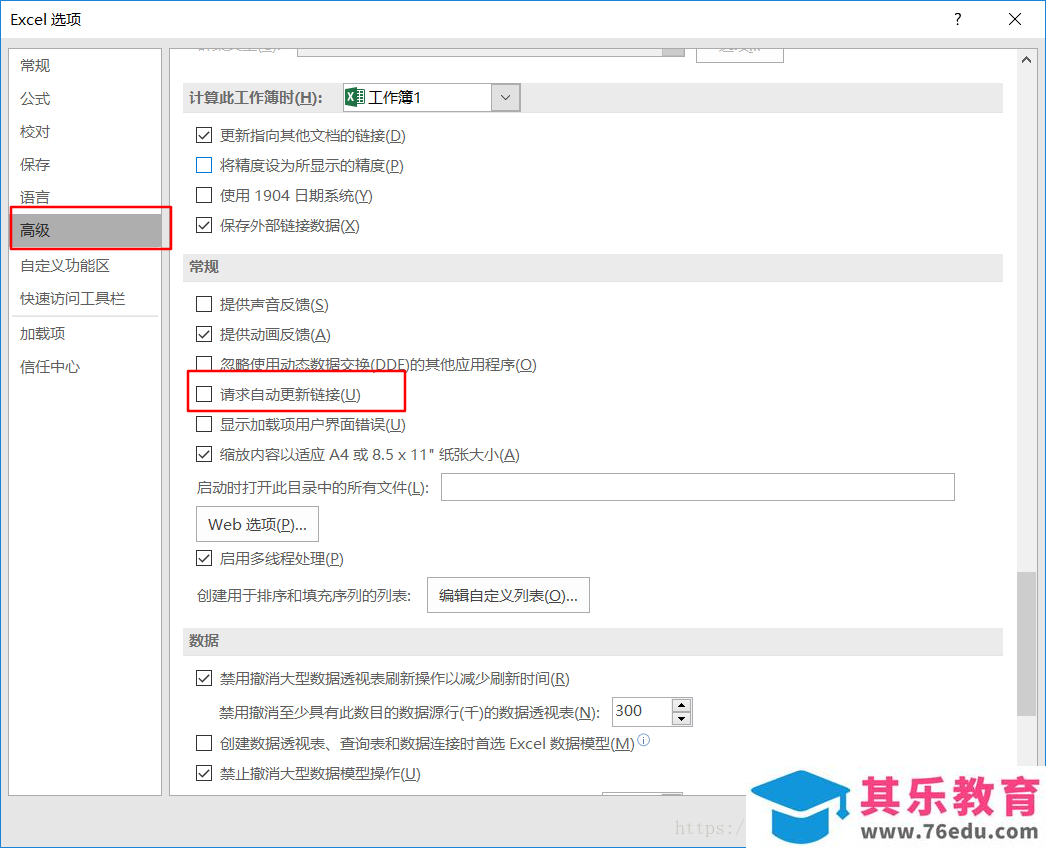
Task: Uncheck 更新指向其他文档的链接
Action: pyautogui.click(x=204, y=135)
